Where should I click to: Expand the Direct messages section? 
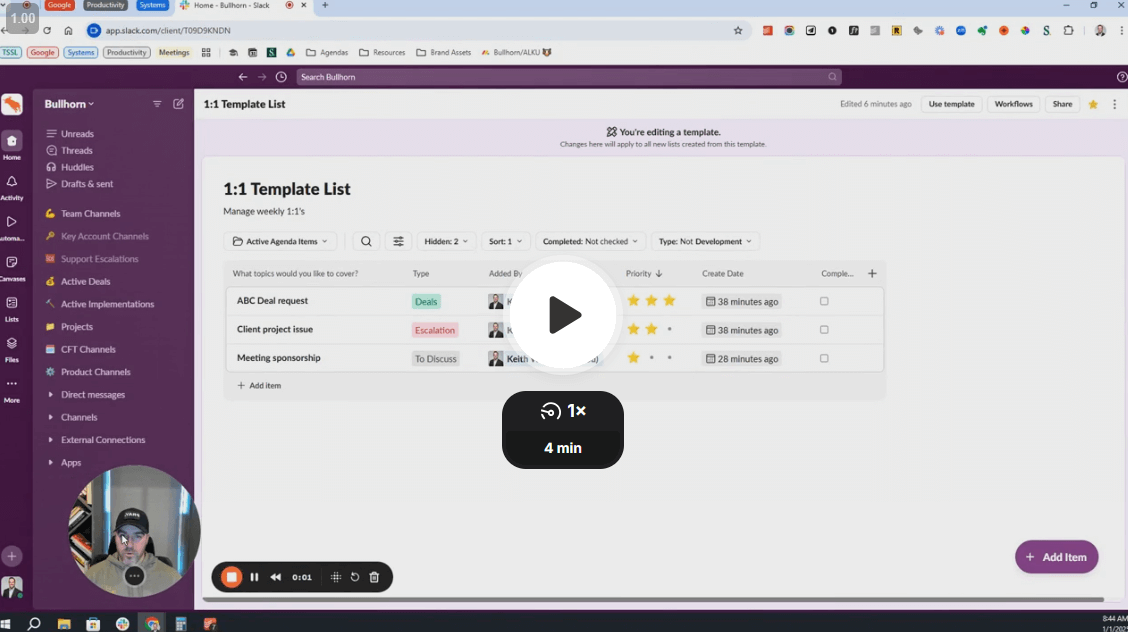coord(86,395)
